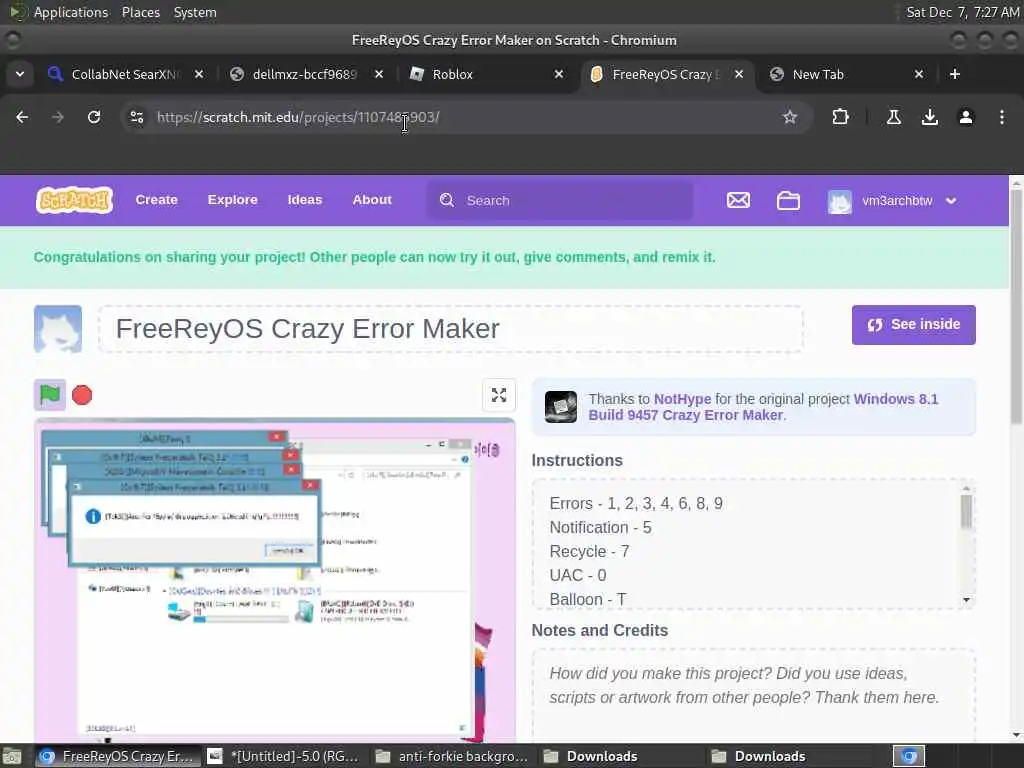
Task: Click the browser forward arrow
Action: point(58,117)
